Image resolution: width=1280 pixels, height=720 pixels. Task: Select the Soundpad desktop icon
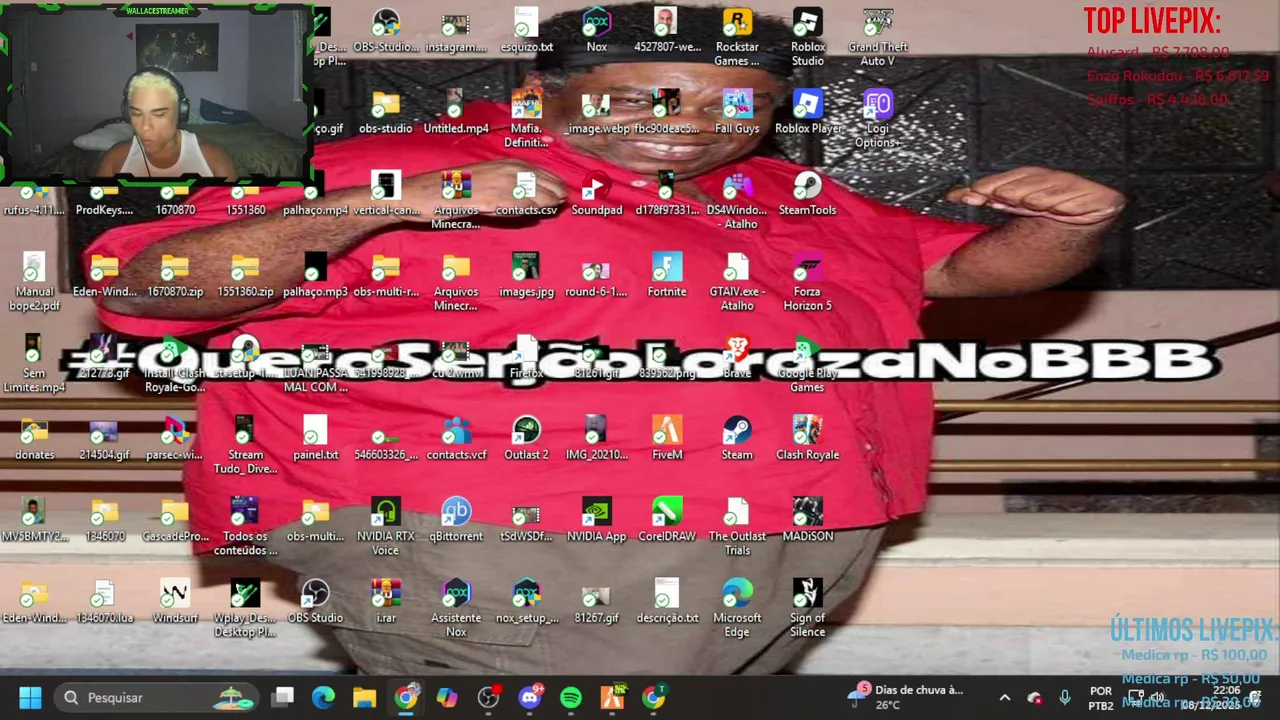point(597,194)
